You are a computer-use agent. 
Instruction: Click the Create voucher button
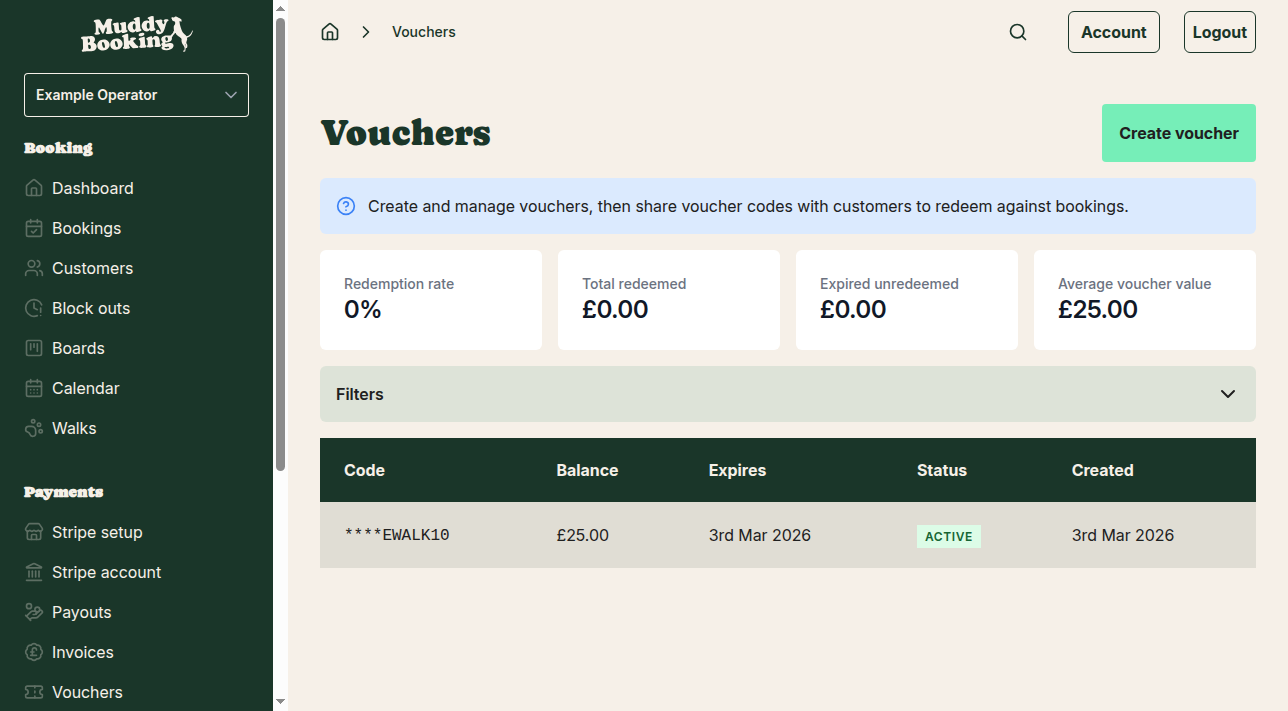click(x=1178, y=132)
